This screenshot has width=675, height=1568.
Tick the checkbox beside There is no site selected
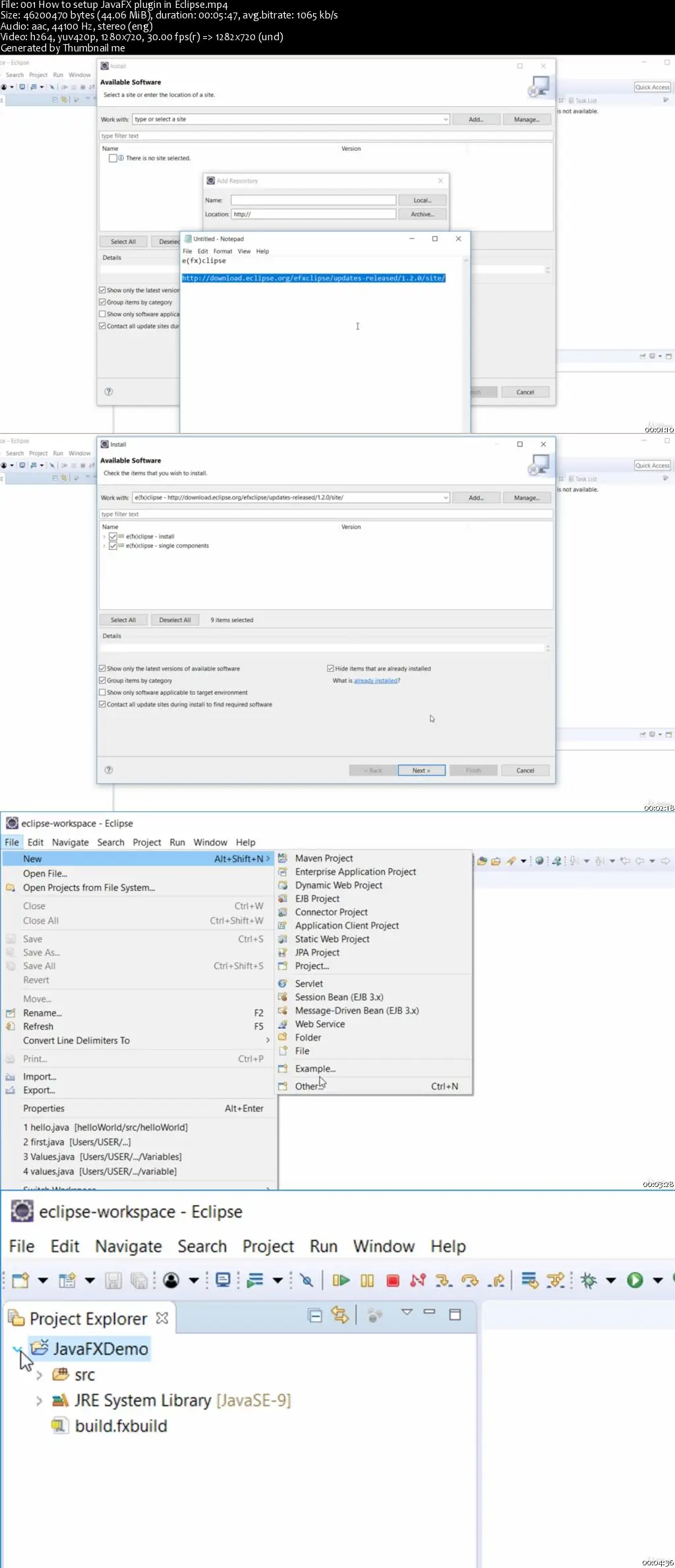tap(113, 158)
